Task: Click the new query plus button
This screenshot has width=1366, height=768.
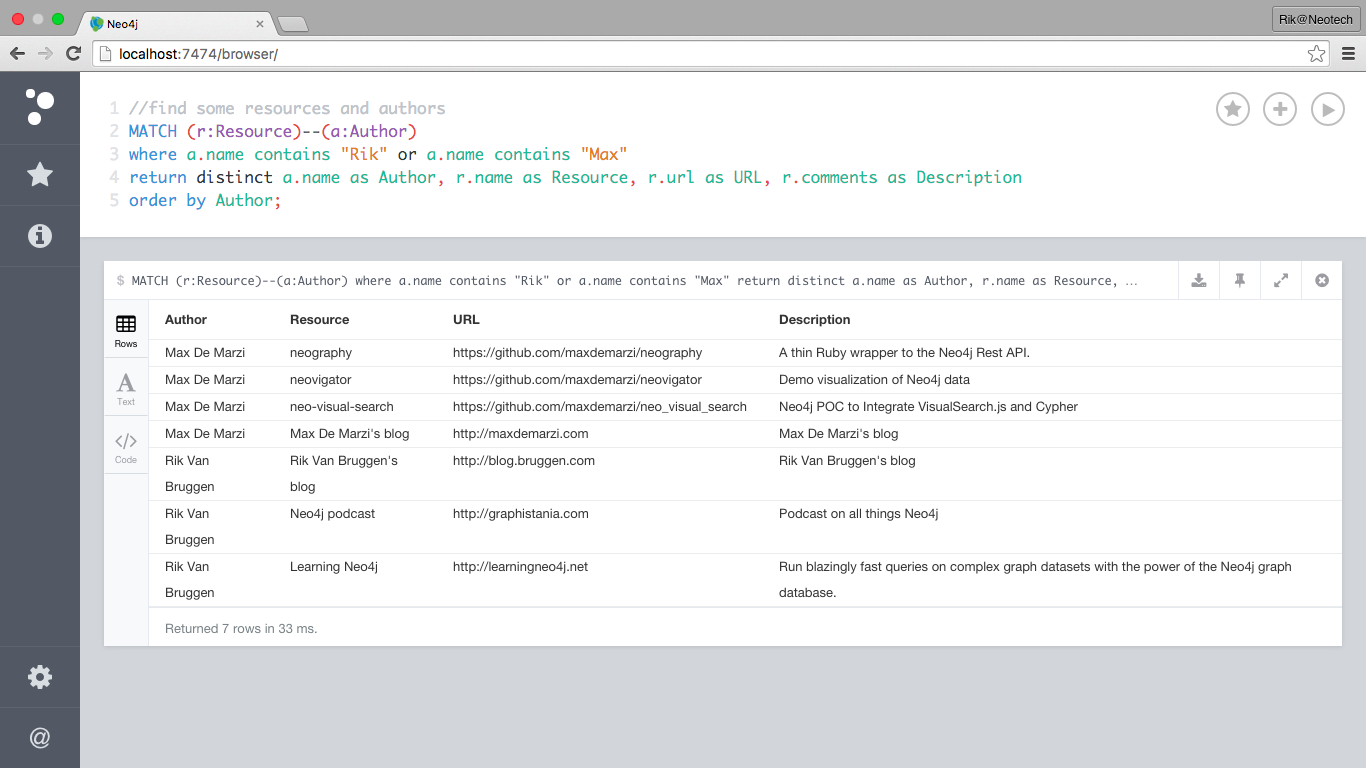Action: (1280, 109)
